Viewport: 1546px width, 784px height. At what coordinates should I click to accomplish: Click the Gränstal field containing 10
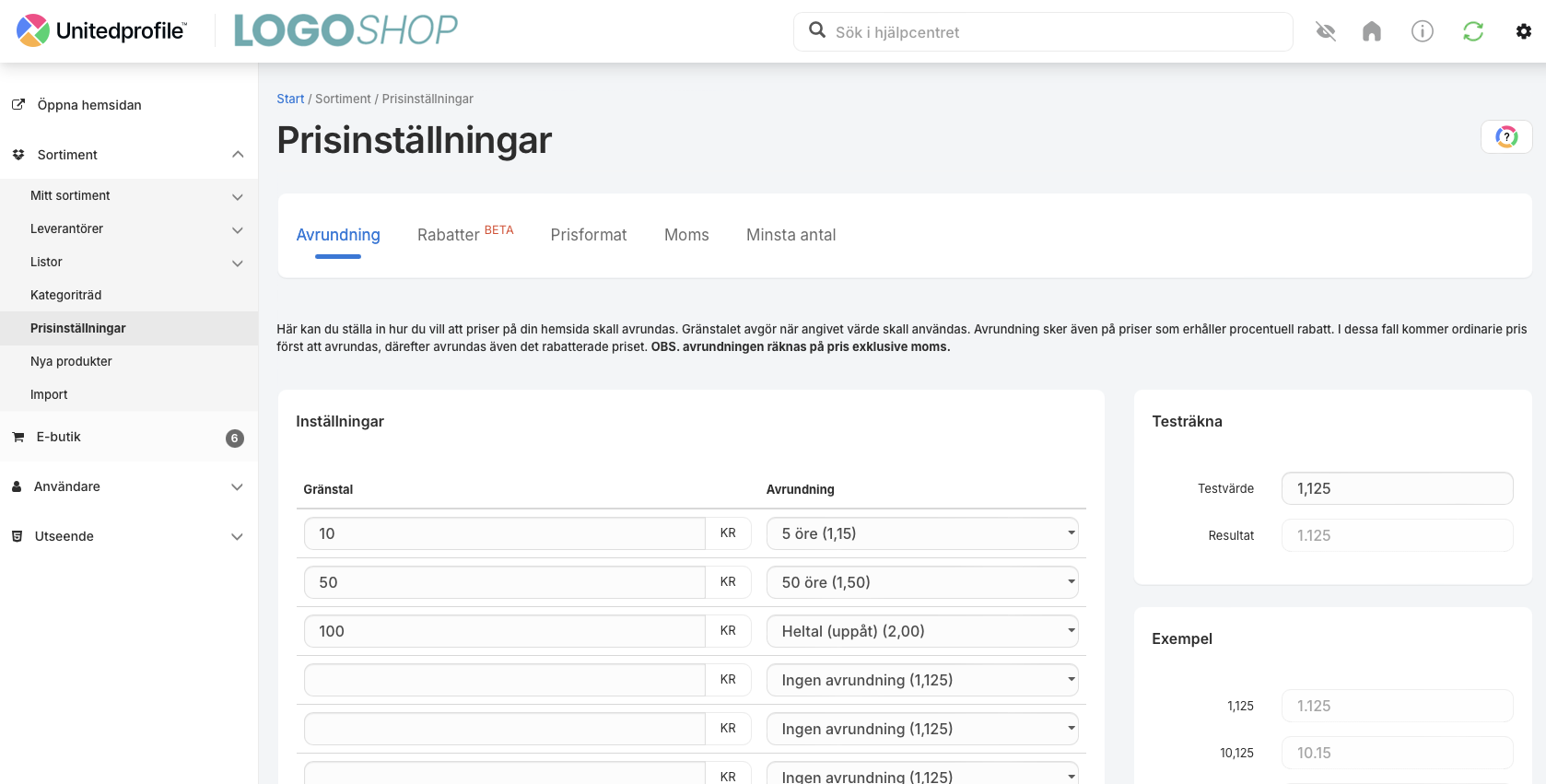click(505, 533)
